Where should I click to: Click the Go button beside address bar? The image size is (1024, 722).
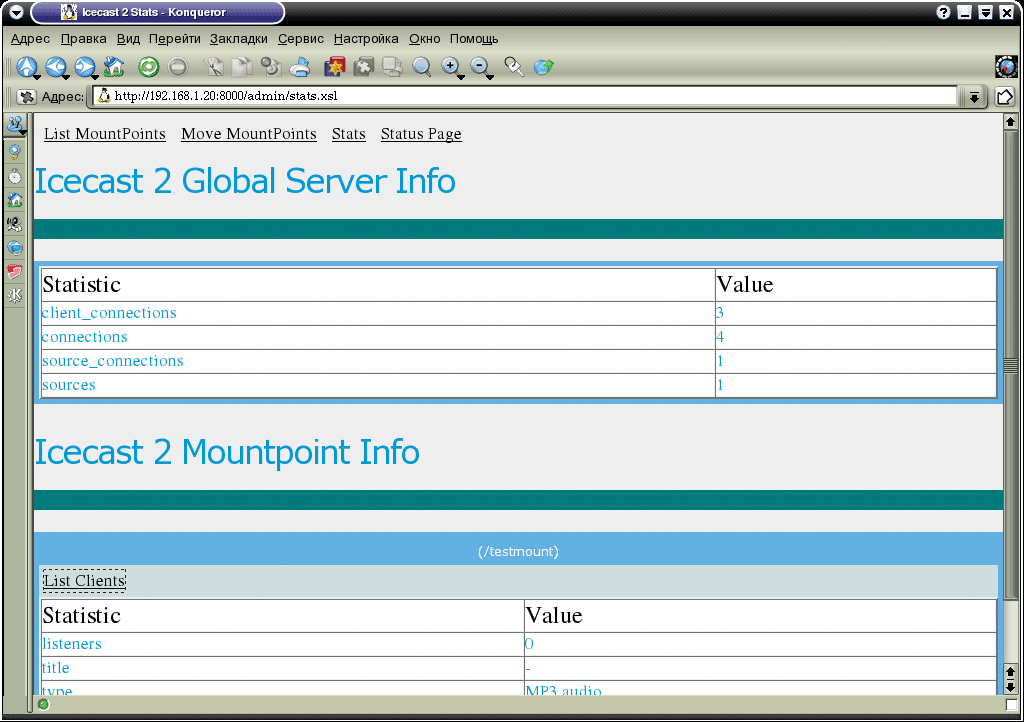pyautogui.click(x=1005, y=97)
